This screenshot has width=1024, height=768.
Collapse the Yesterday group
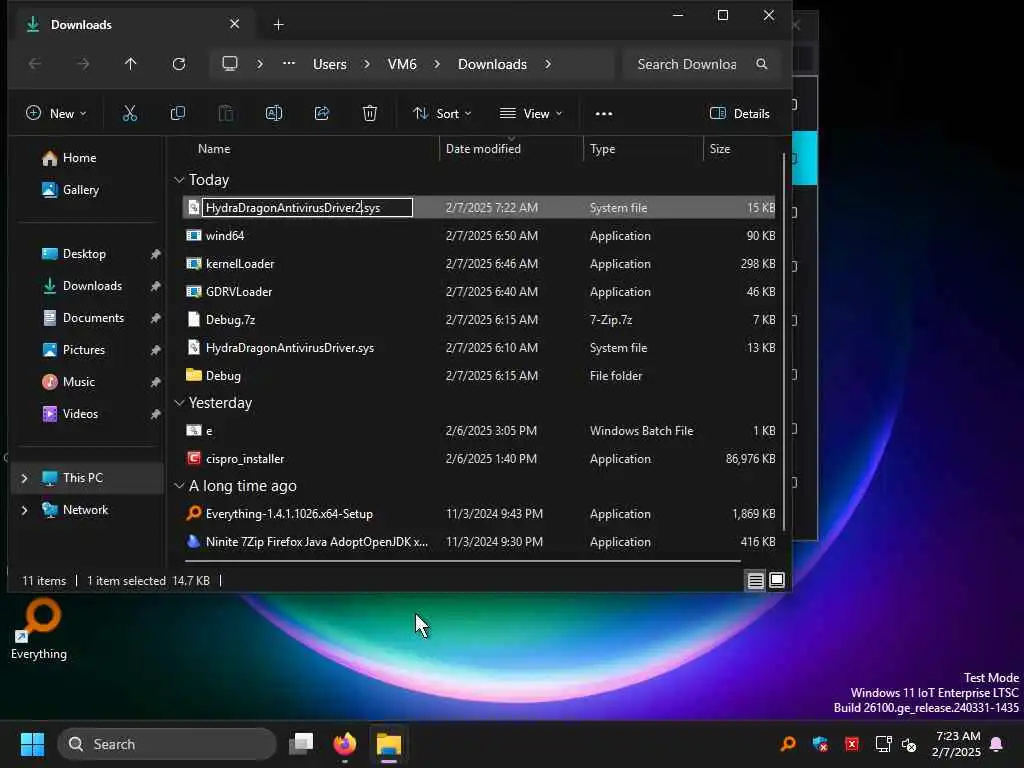click(179, 403)
